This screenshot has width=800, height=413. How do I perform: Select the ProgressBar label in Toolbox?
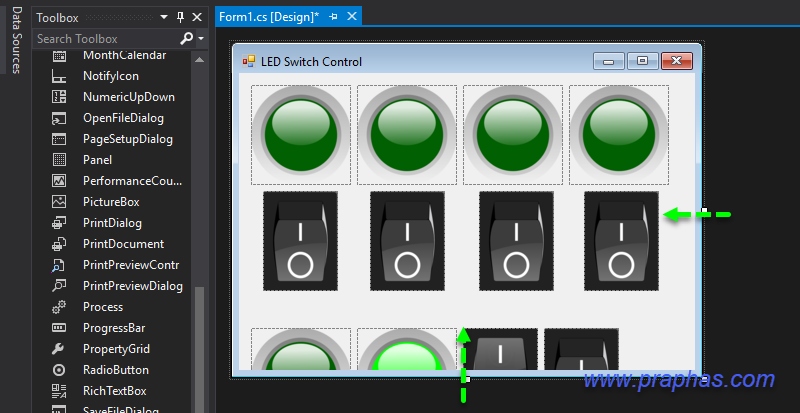[114, 328]
